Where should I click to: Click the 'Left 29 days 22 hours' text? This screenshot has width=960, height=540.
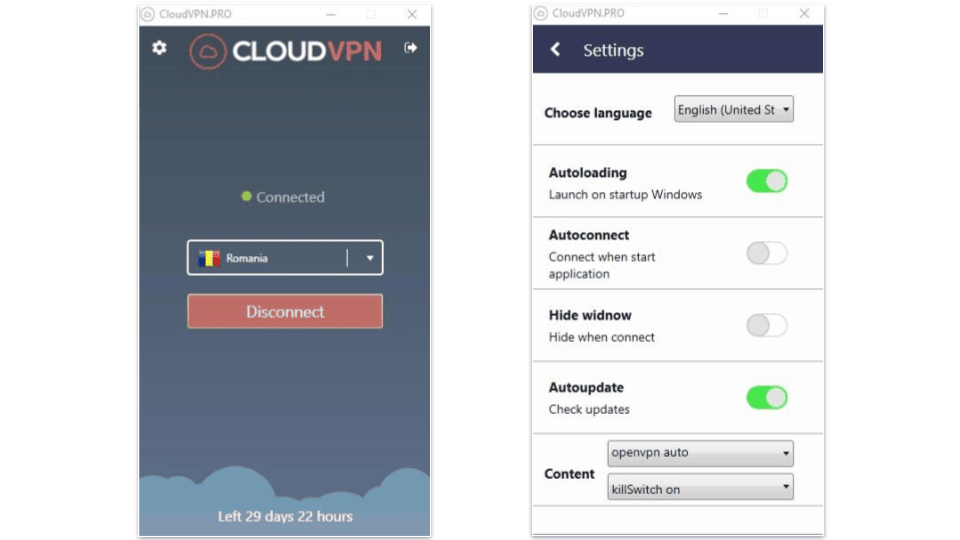pos(285,516)
